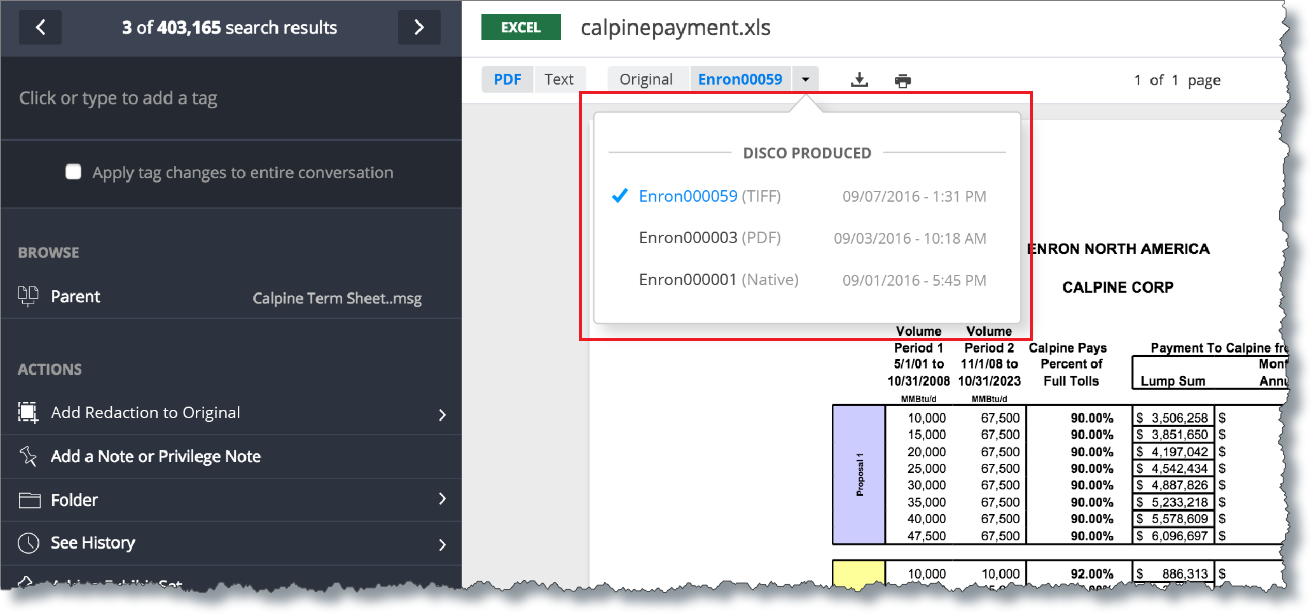Image resolution: width=1313 pixels, height=615 pixels.
Task: Click the See History clock icon
Action: [x=28, y=543]
